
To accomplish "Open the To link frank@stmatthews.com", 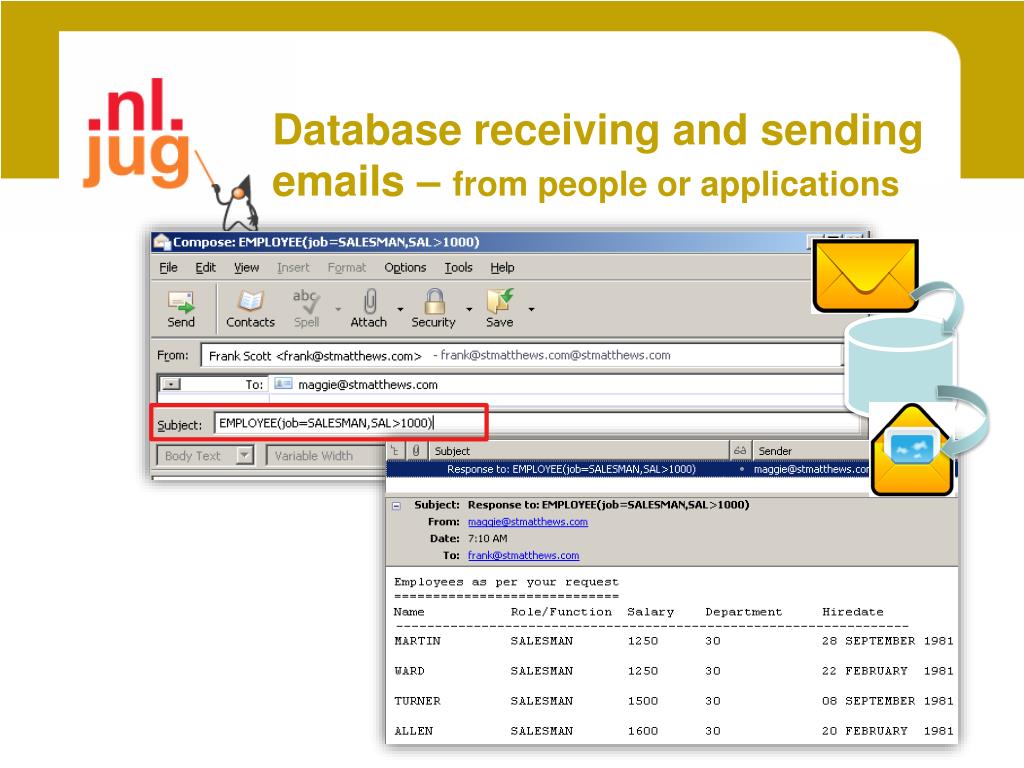I will coord(523,555).
